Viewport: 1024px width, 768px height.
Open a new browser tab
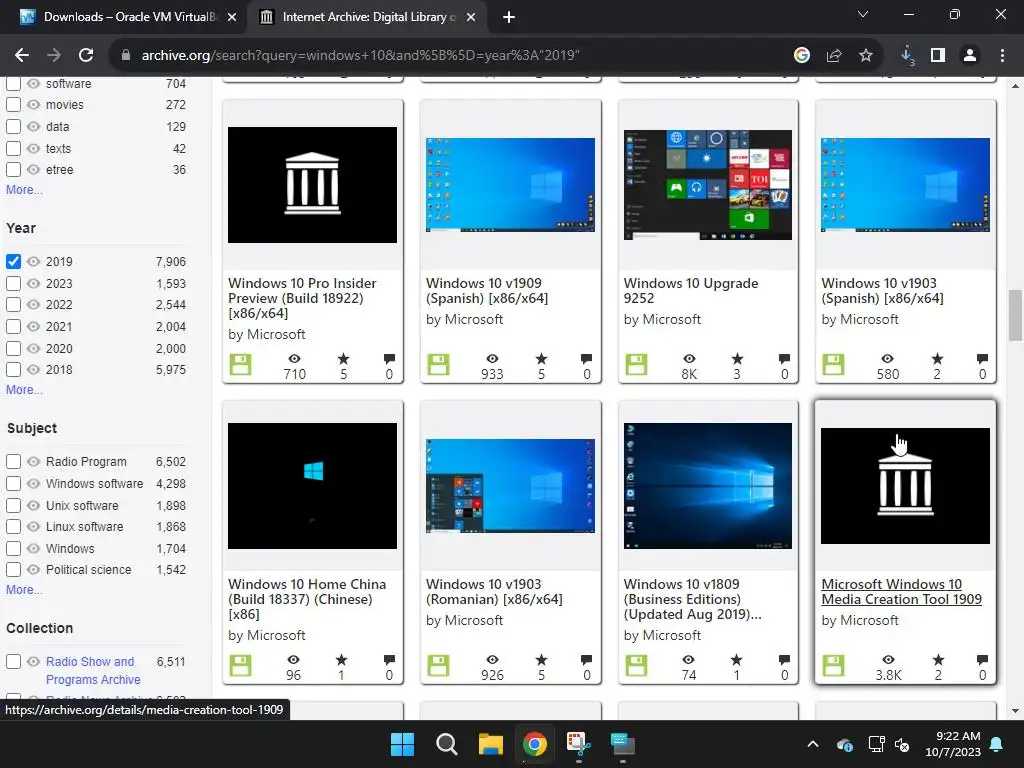pyautogui.click(x=509, y=18)
